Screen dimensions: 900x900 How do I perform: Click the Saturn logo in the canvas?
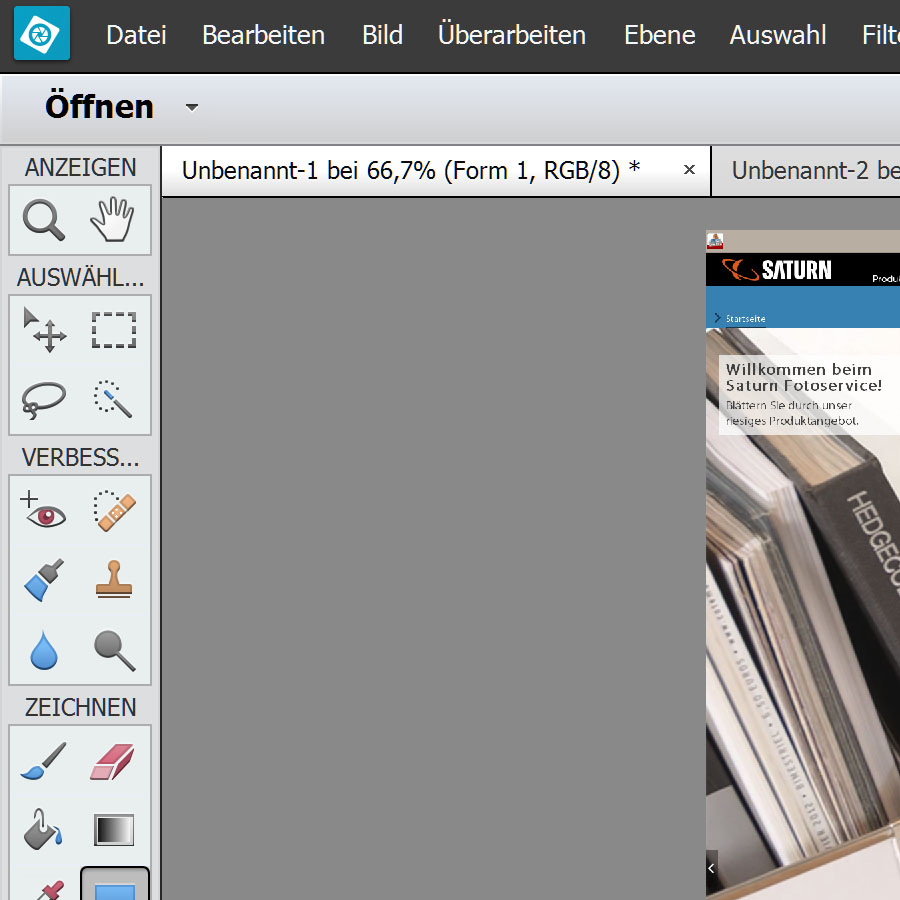click(777, 270)
